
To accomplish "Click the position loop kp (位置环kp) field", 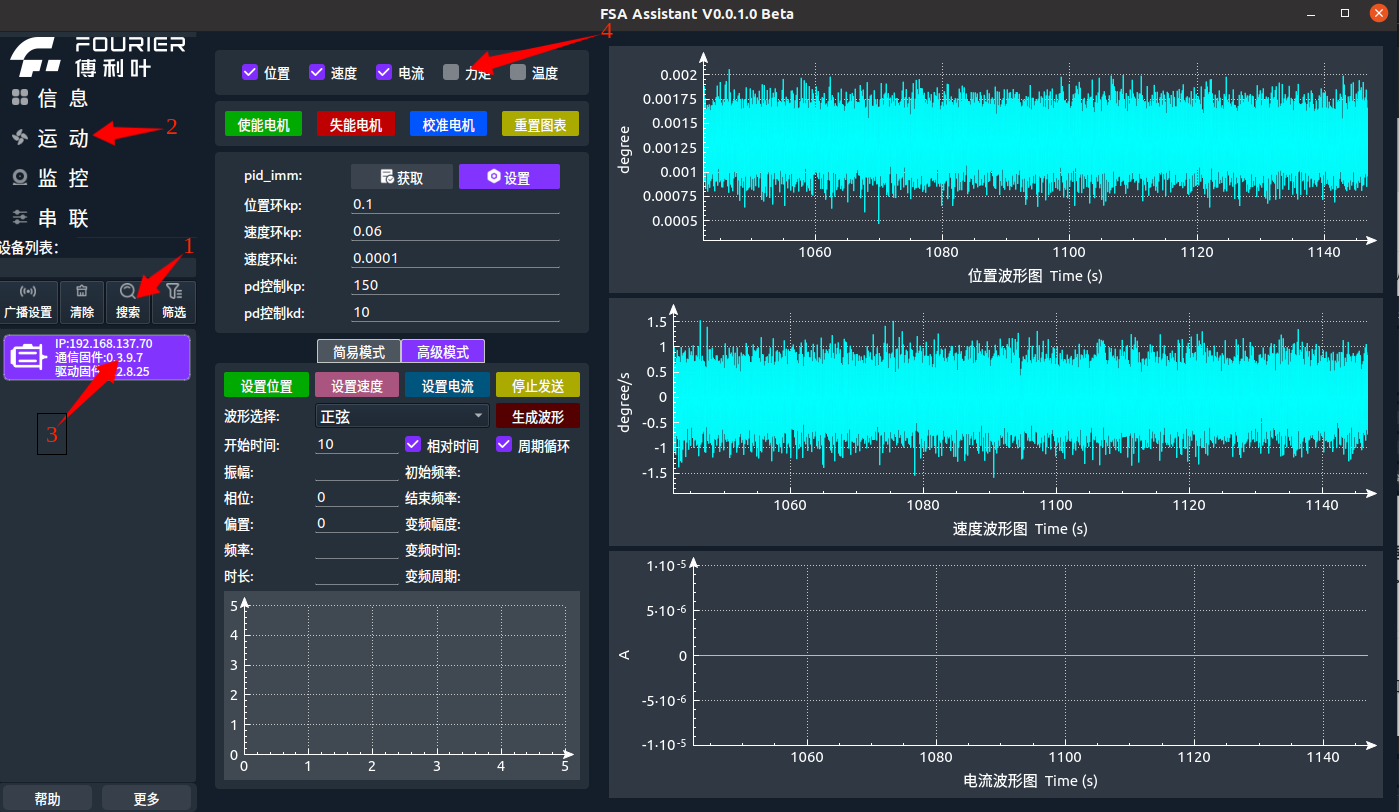I will click(455, 204).
